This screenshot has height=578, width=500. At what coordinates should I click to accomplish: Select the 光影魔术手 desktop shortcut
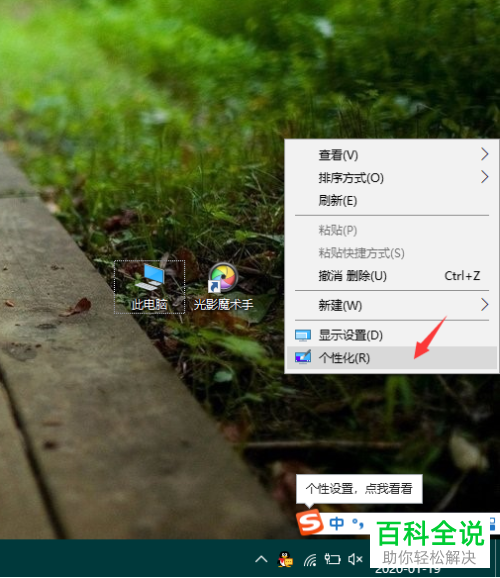click(223, 287)
